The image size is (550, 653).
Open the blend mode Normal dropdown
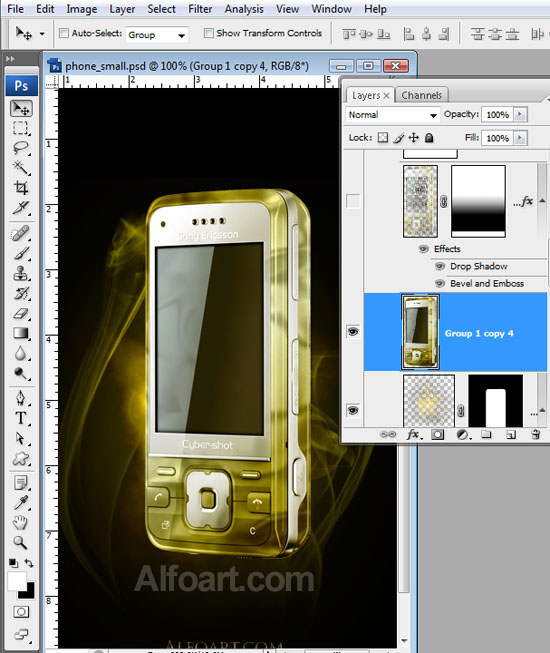click(393, 115)
